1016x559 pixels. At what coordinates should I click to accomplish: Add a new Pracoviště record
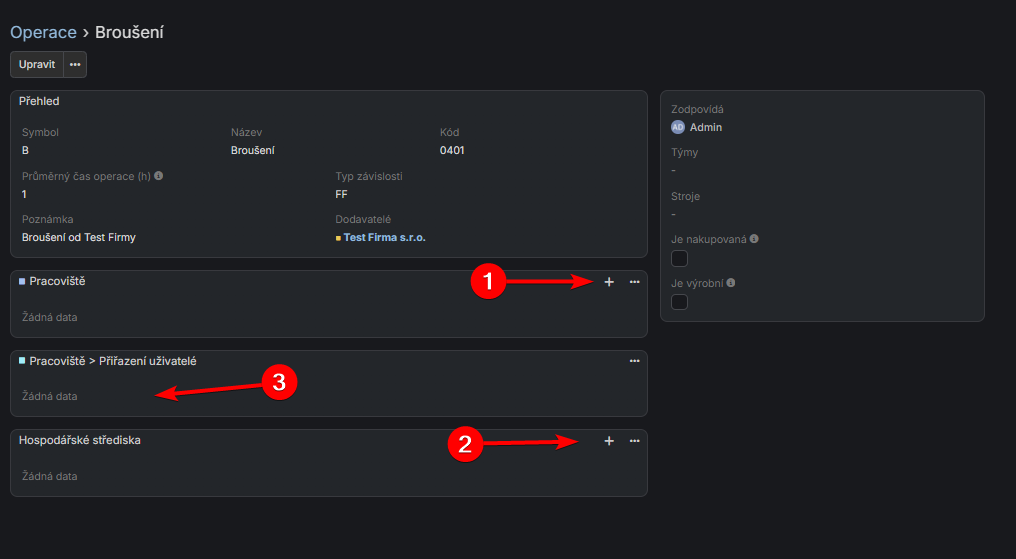tap(609, 282)
